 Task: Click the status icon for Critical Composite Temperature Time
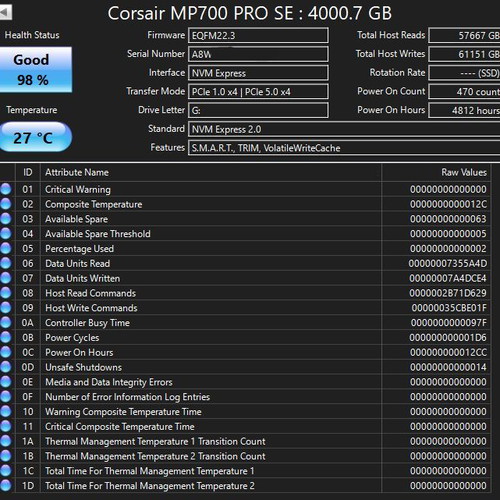click(x=5, y=426)
